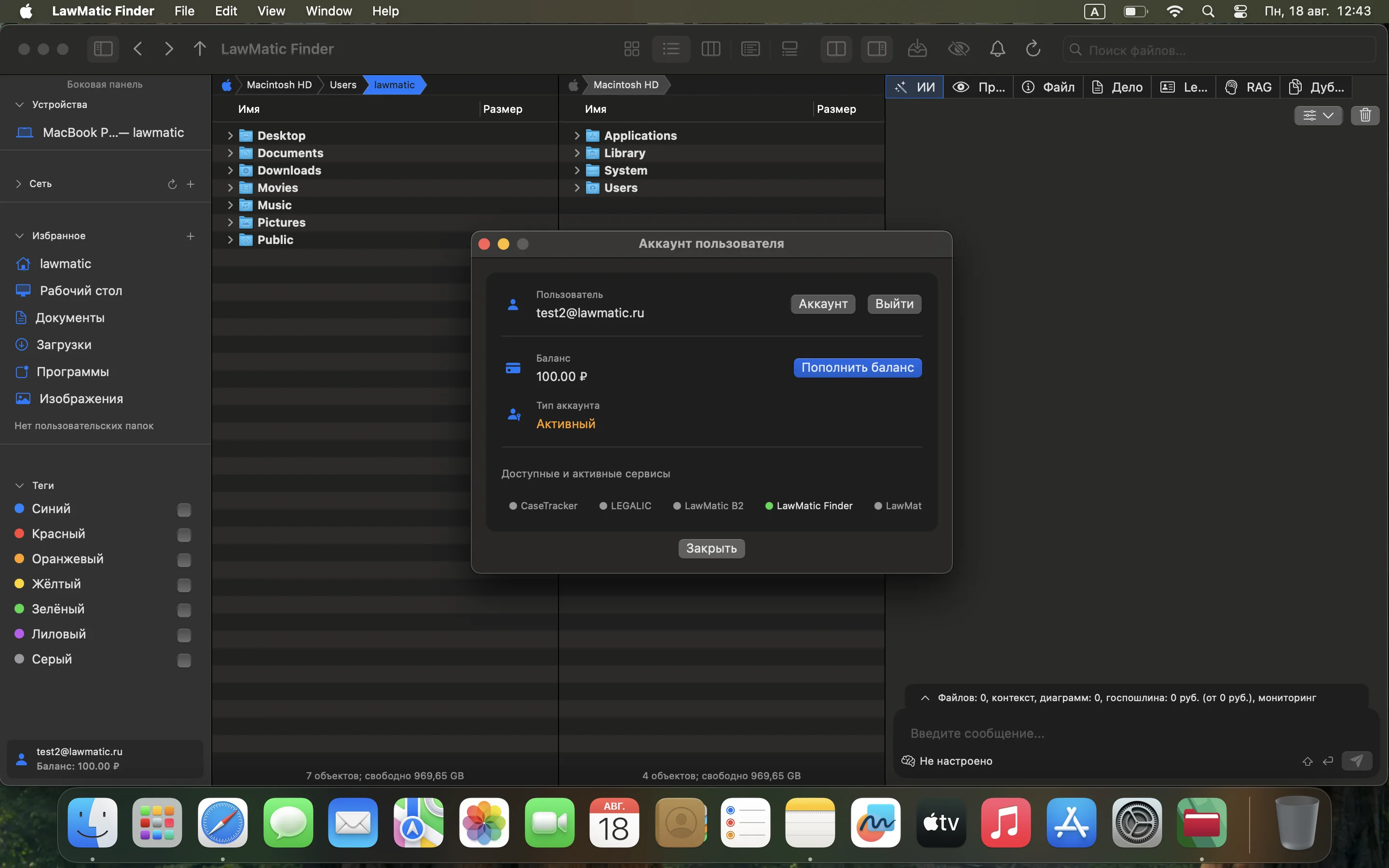Screen dimensions: 1389x868
Task: Open the RAG tab
Action: pyautogui.click(x=1248, y=87)
